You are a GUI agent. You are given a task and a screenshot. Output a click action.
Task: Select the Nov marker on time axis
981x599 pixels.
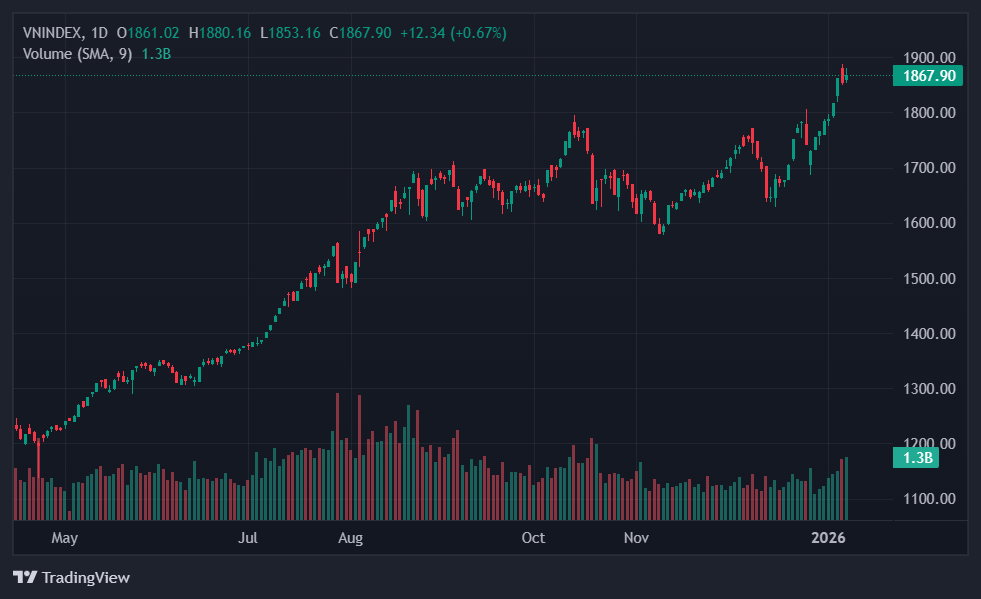(637, 538)
